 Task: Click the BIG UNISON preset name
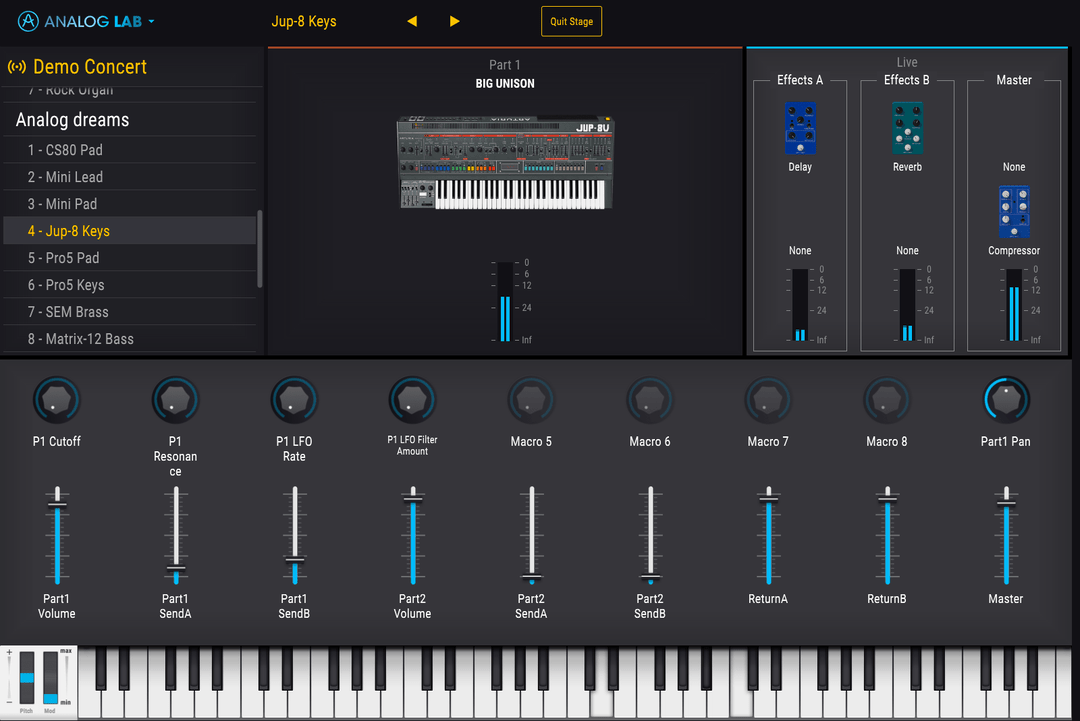tap(505, 83)
